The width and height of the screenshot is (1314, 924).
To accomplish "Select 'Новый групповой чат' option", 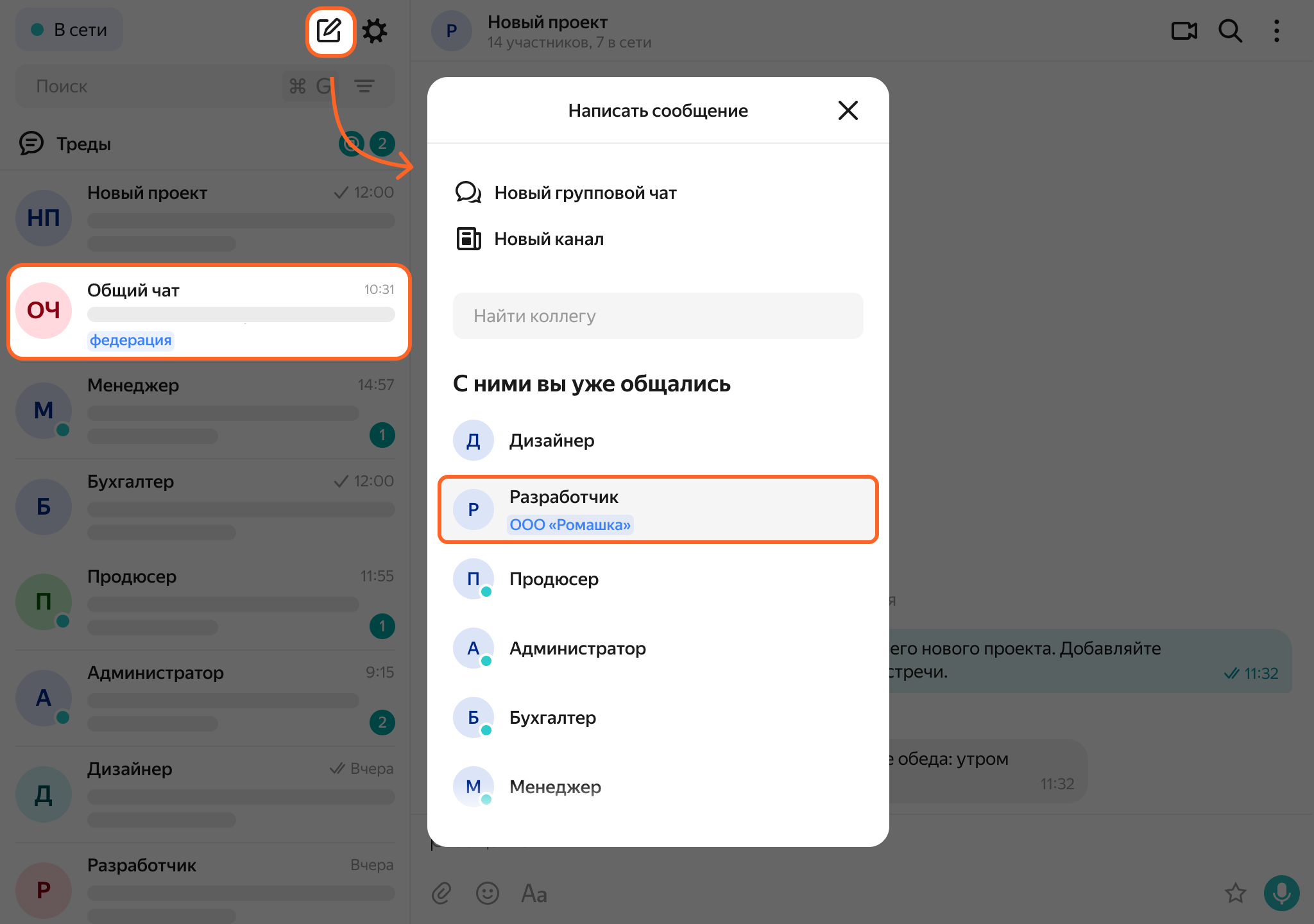I will (x=584, y=193).
